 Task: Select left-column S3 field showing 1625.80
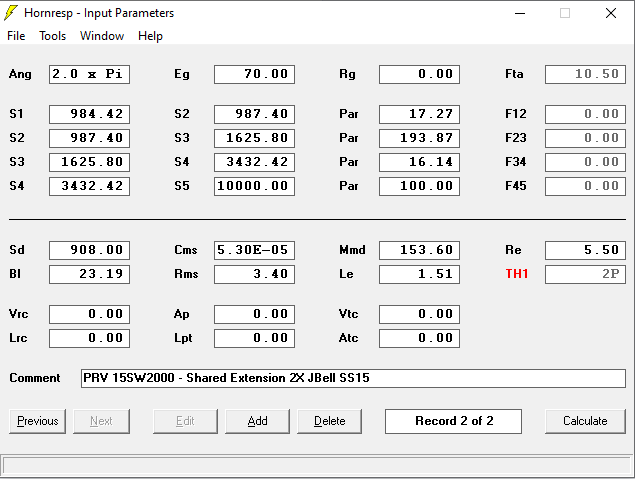89,162
